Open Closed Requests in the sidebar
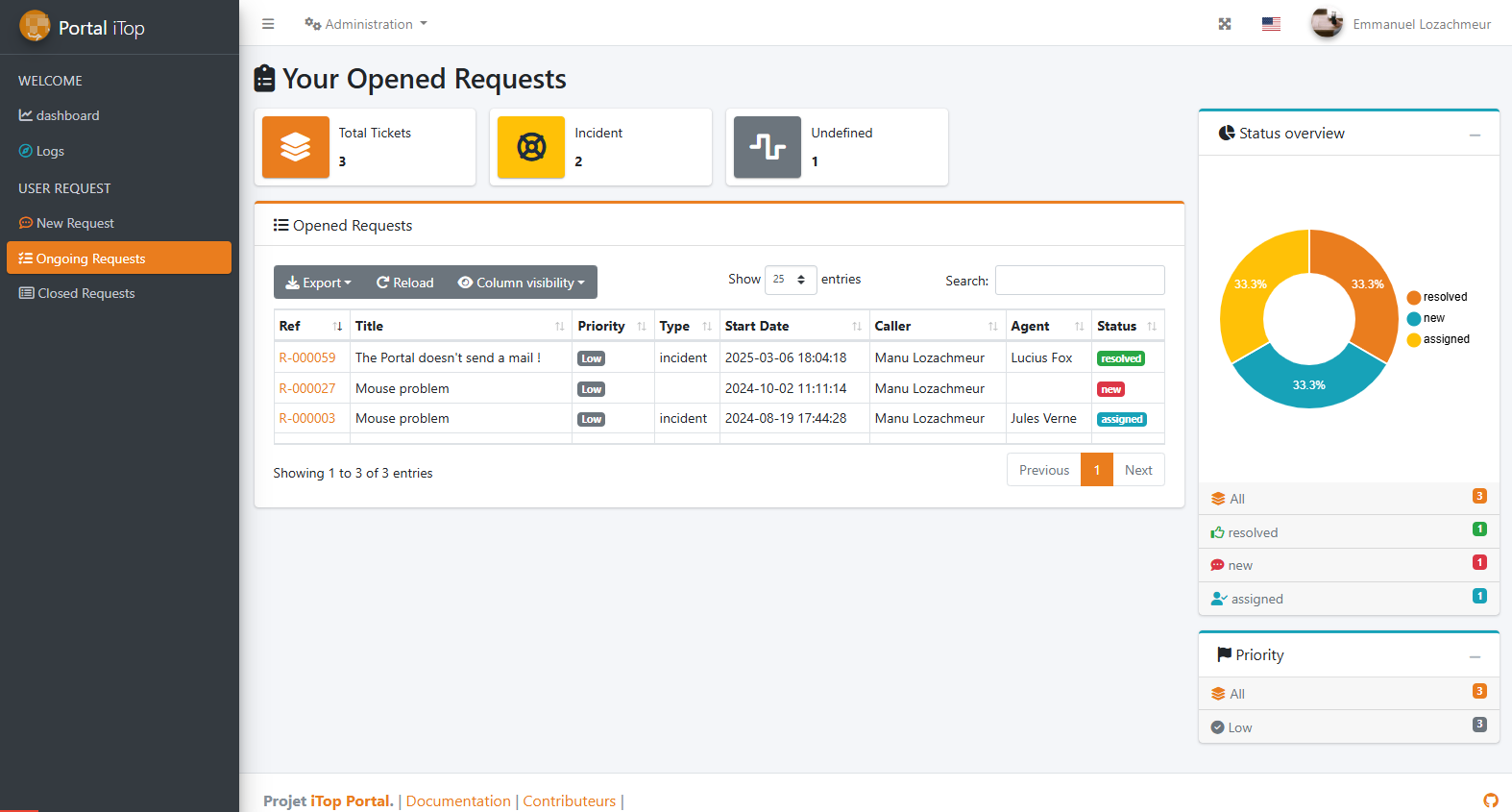This screenshot has width=1512, height=812. [x=85, y=293]
